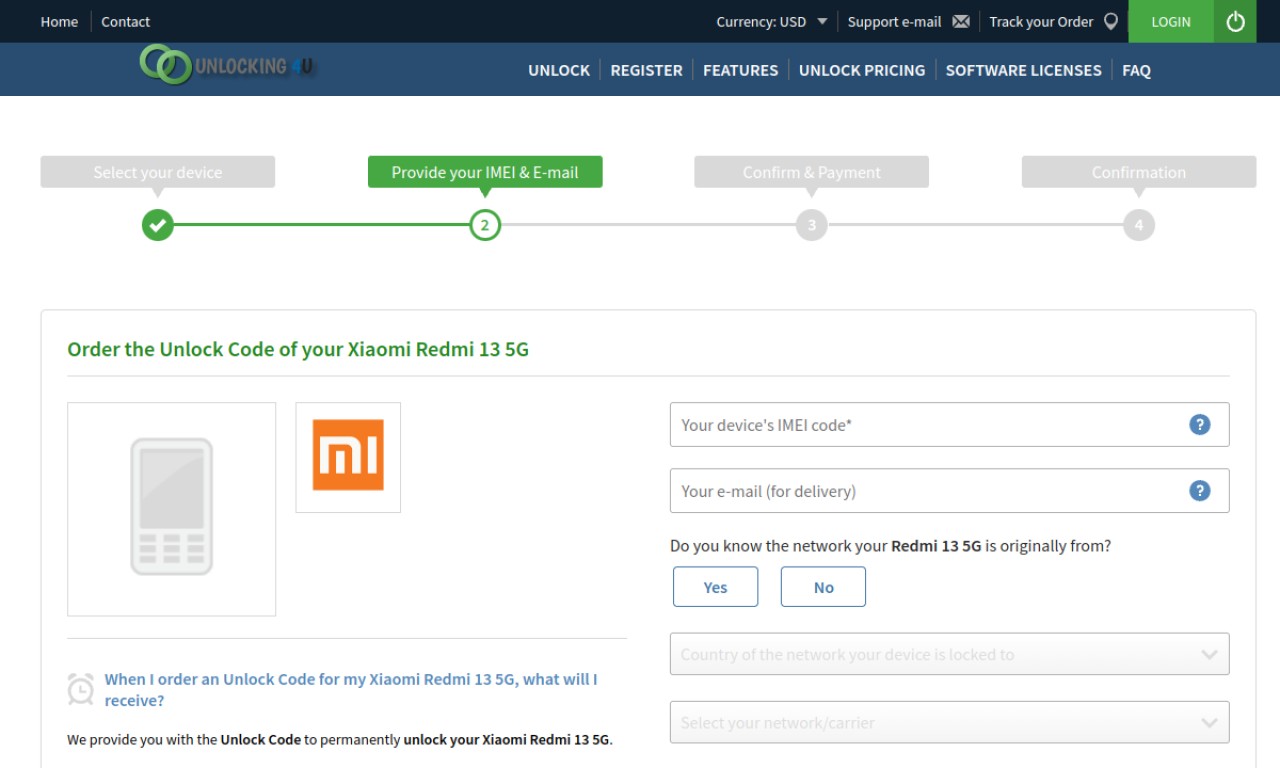The width and height of the screenshot is (1280, 768).
Task: Click the Home link in top bar
Action: (x=59, y=22)
